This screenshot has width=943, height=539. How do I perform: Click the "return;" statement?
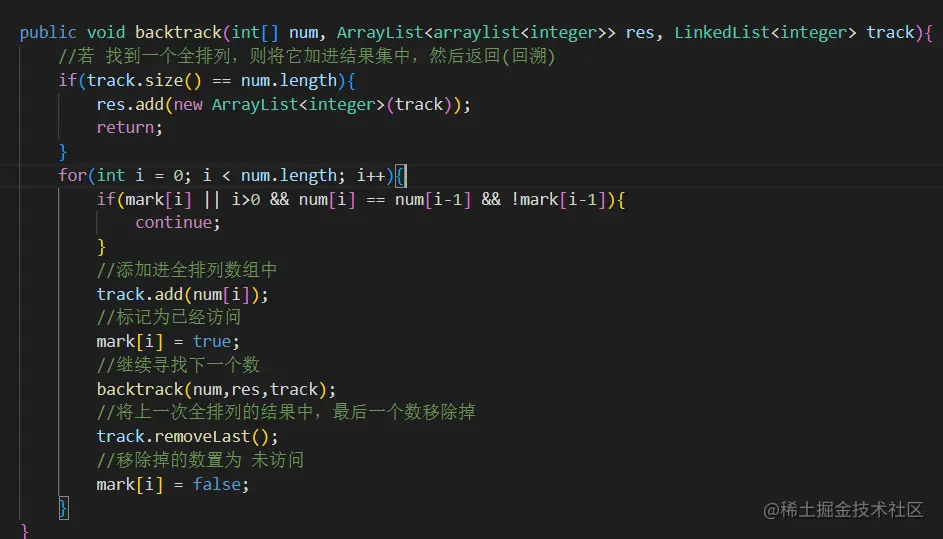pos(129,128)
